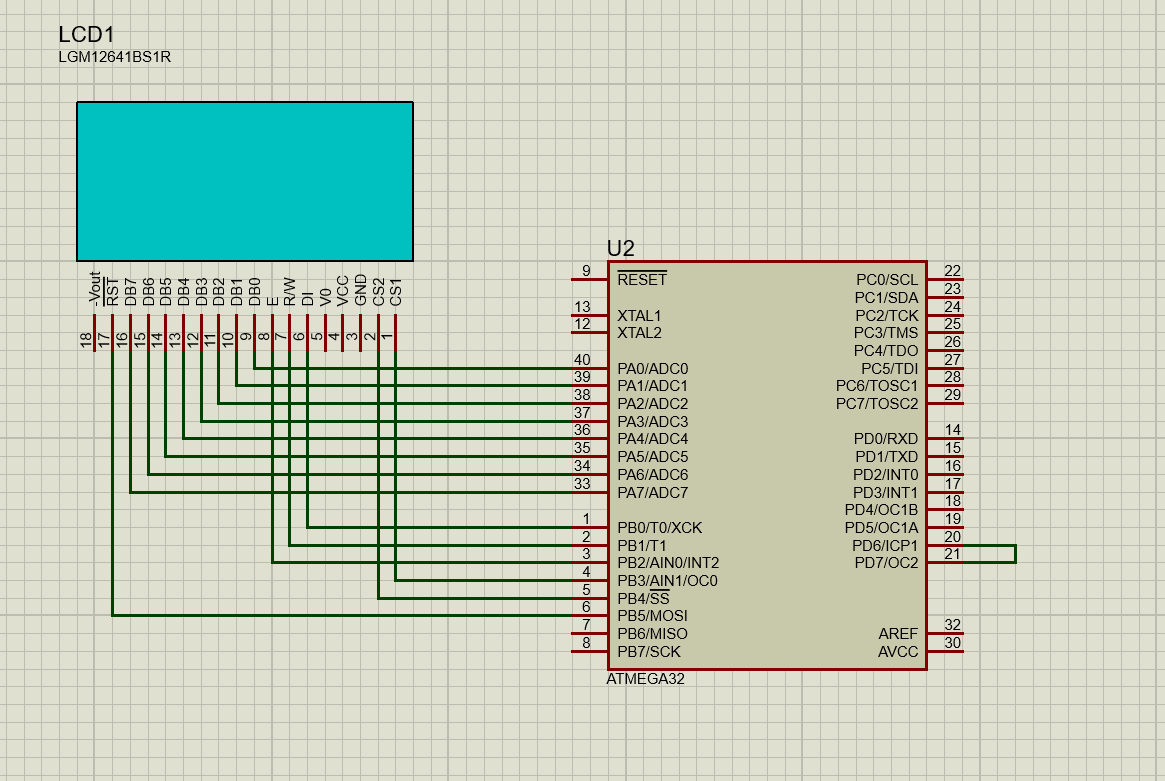Select the PD7/OC2 pin label
Screen dimensions: 1165x781
pyautogui.click(x=886, y=563)
